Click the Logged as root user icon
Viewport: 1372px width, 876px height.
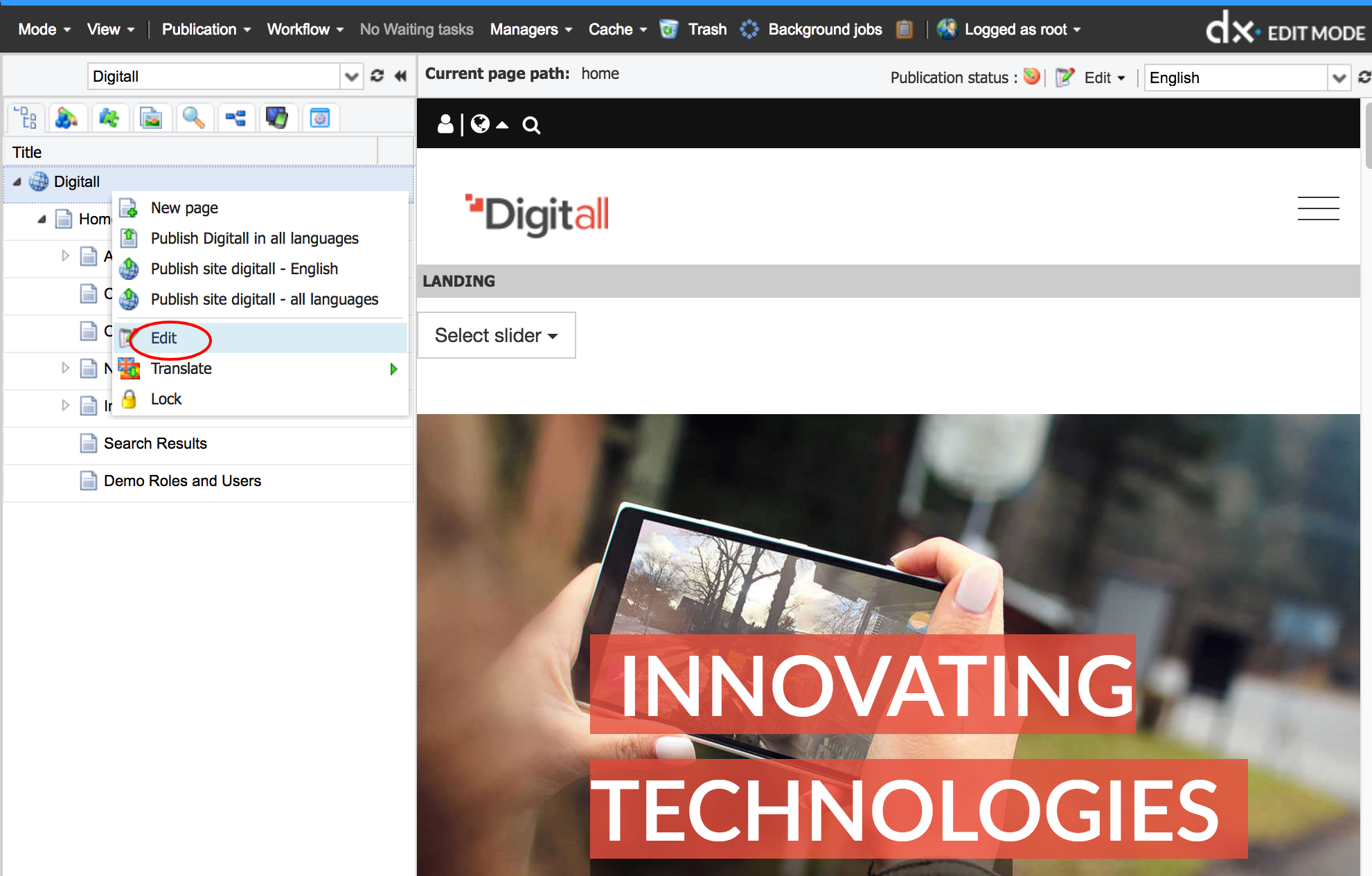pos(947,29)
